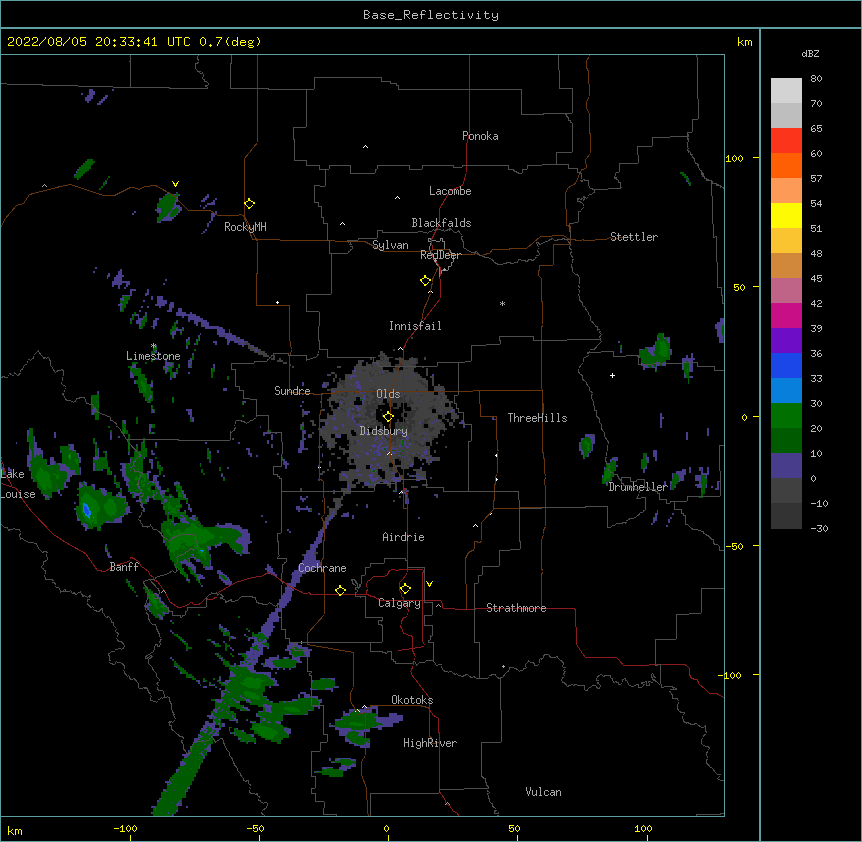Click the 0 tick on the horizontal km axis
Image resolution: width=862 pixels, height=842 pixels.
[x=386, y=828]
